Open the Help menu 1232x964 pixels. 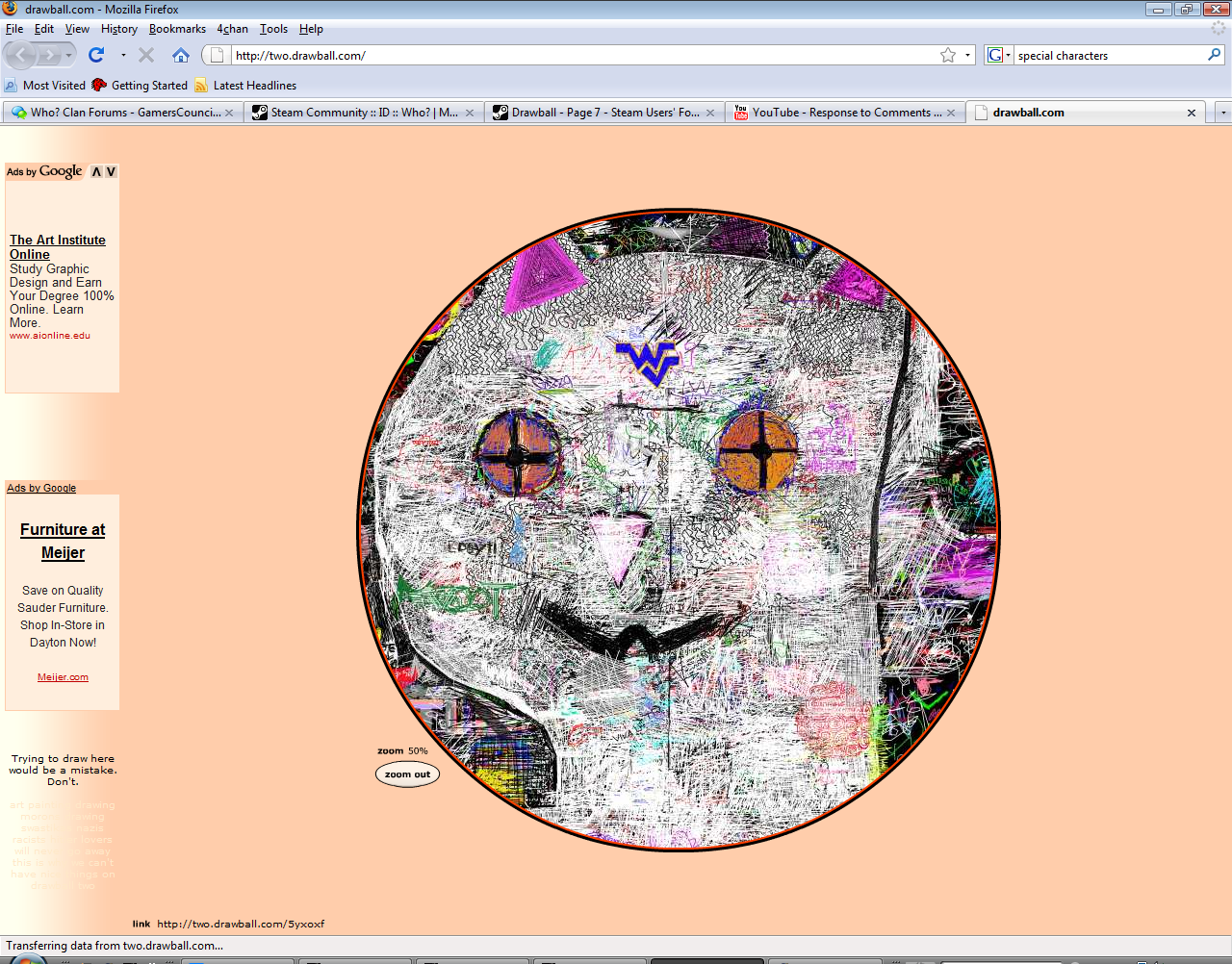point(311,29)
